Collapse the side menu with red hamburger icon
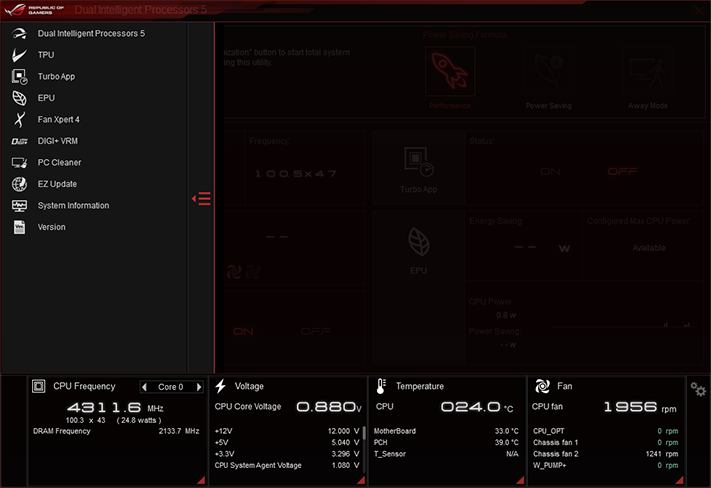The image size is (711, 488). pos(201,199)
